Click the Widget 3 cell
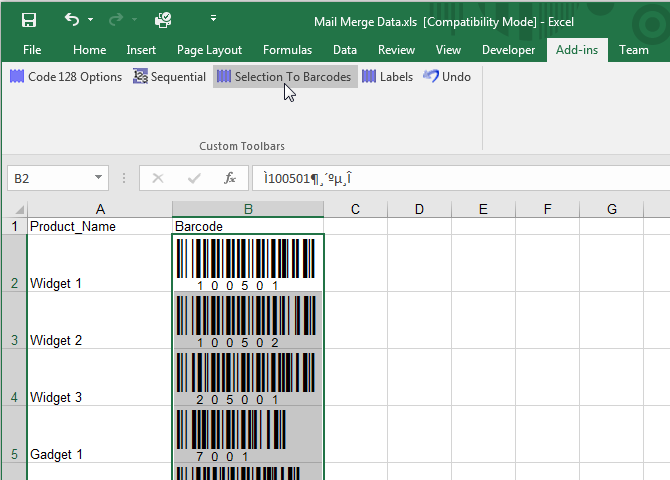 [x=100, y=377]
